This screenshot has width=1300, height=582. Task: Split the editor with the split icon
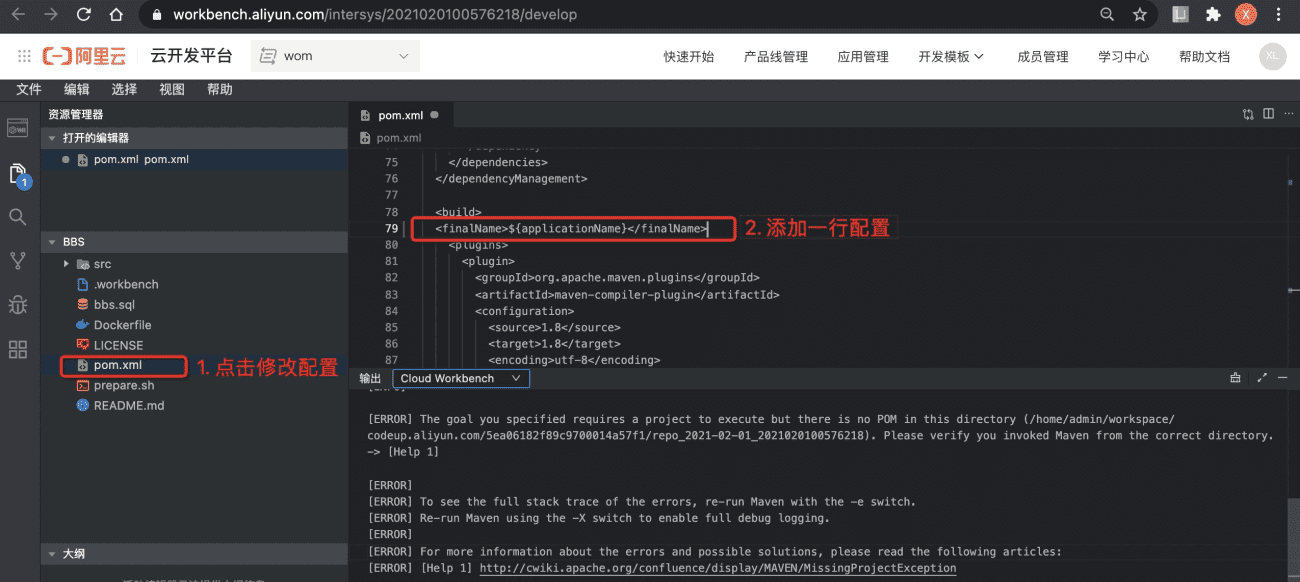point(1268,115)
